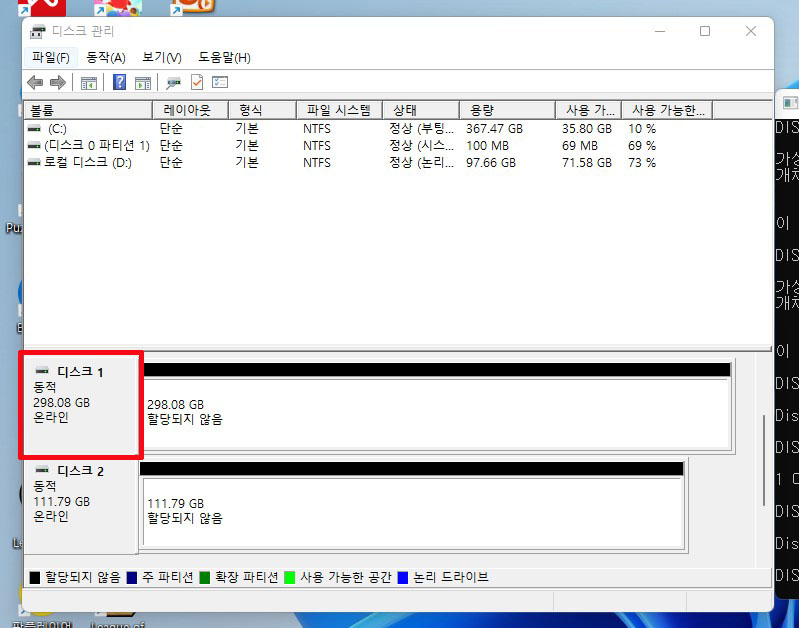Click the 10 % free percent cell
Screen dimensions: 799x628
[642, 129]
